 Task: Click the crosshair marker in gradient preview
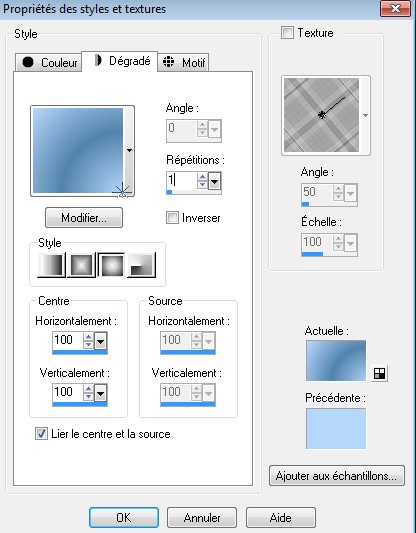tap(122, 192)
